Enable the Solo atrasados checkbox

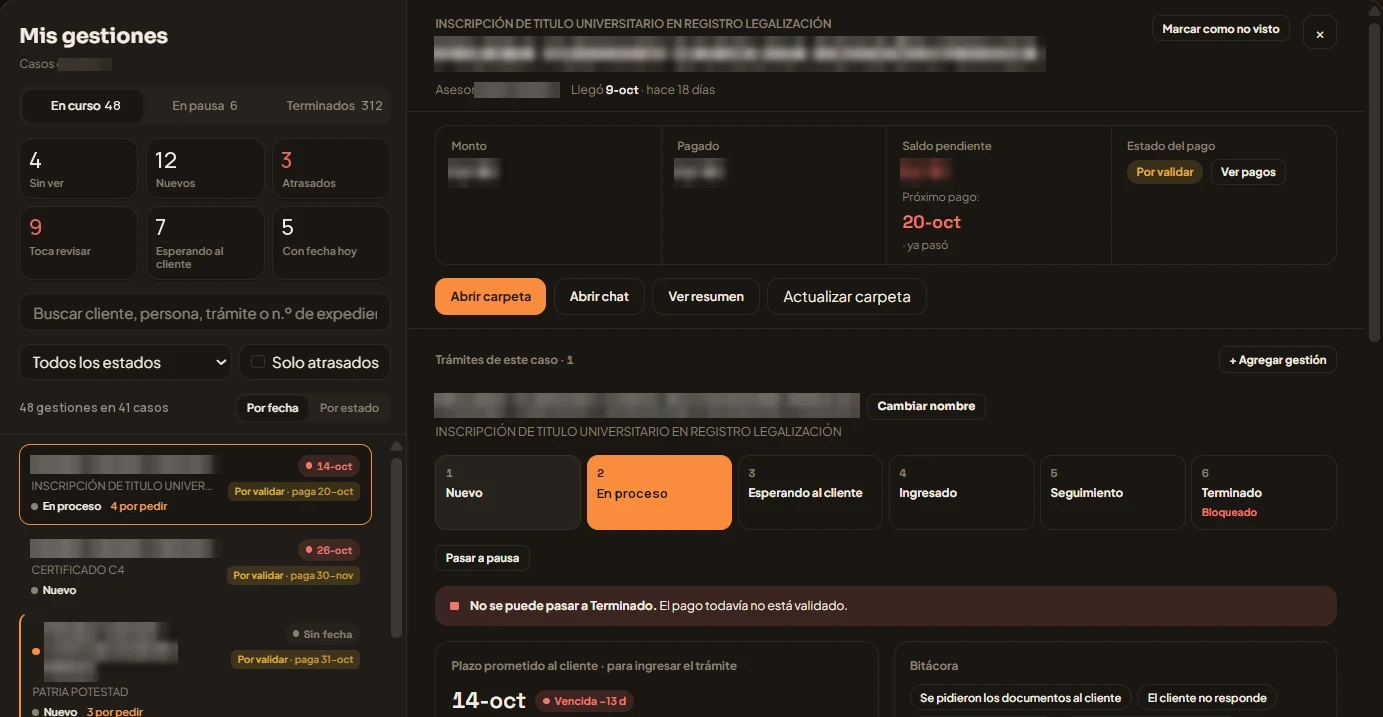click(x=258, y=362)
